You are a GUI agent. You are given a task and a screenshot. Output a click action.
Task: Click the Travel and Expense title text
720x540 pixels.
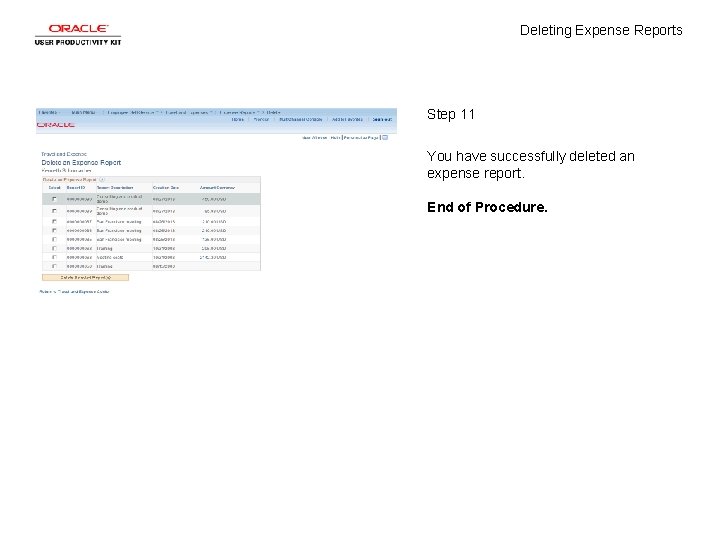(64, 154)
